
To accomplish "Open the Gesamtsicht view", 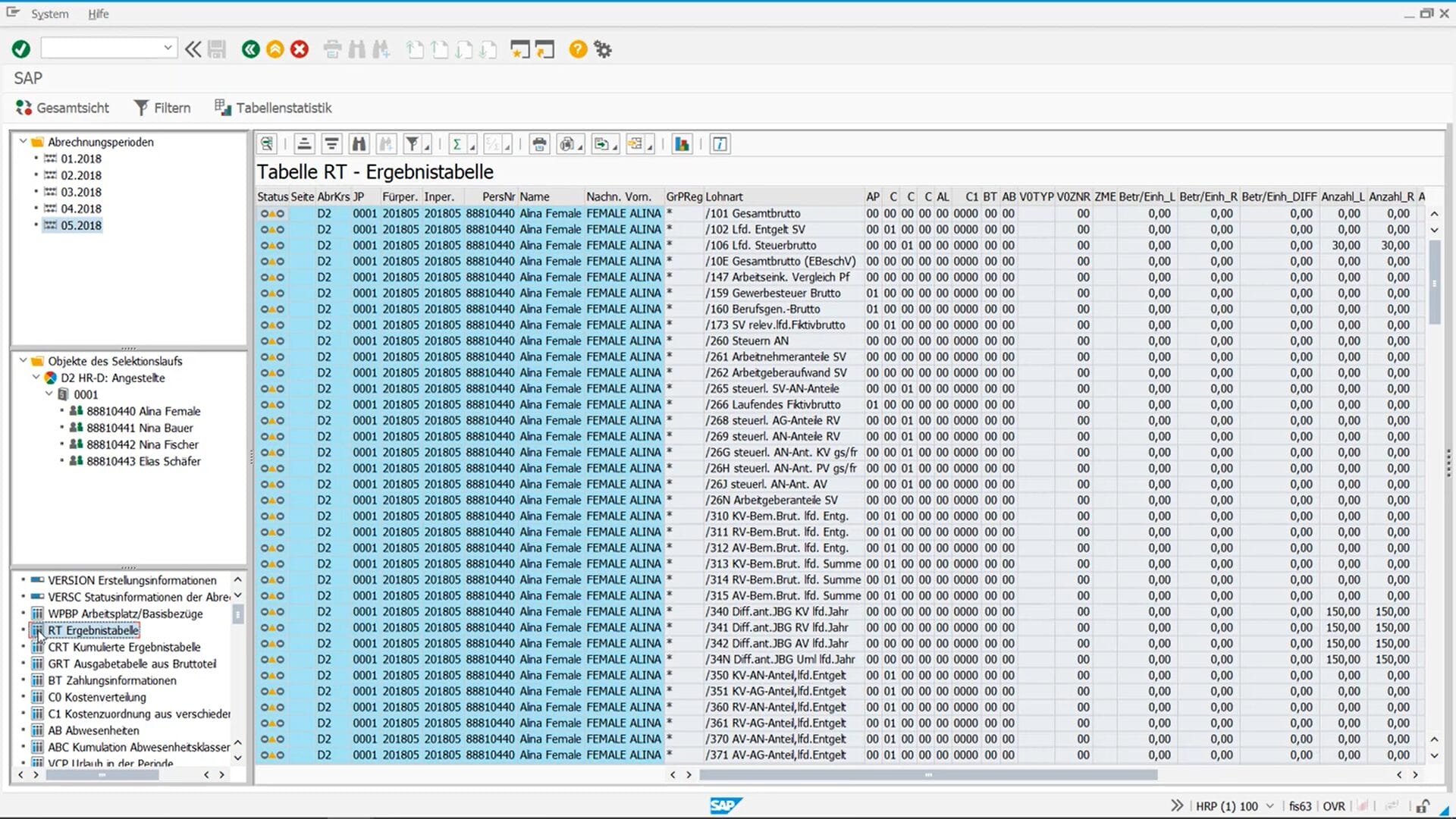I will tap(62, 108).
